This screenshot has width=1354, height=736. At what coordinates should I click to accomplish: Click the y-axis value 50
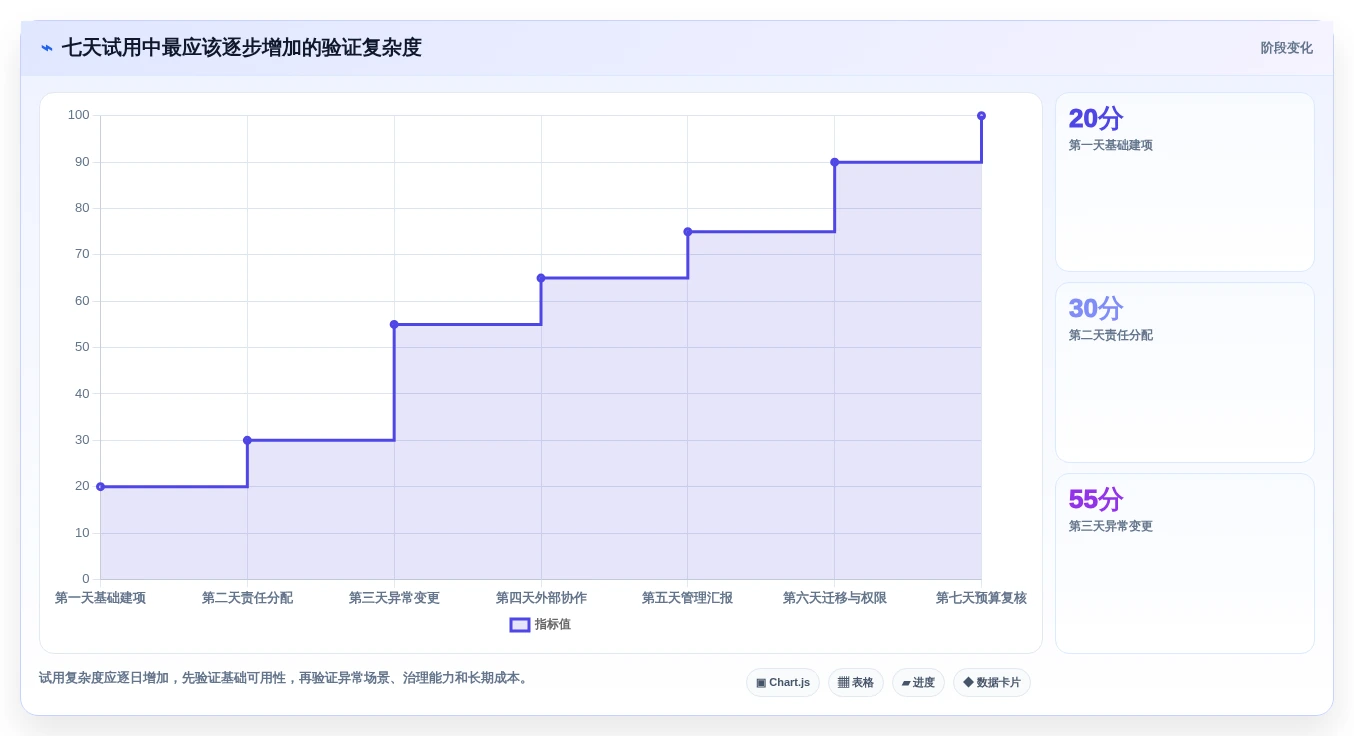pyautogui.click(x=82, y=347)
